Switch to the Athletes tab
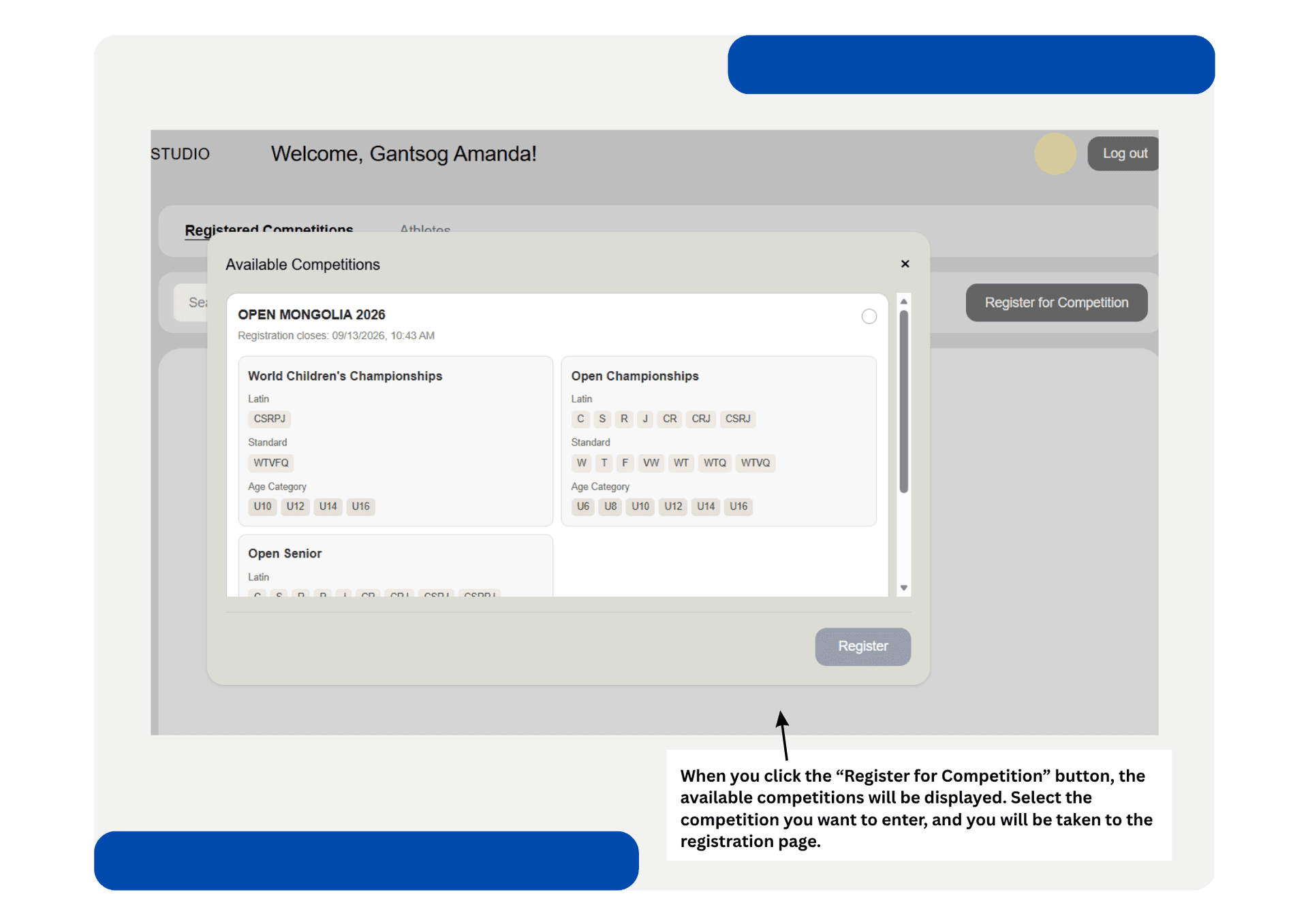This screenshot has height=924, width=1308. (425, 229)
